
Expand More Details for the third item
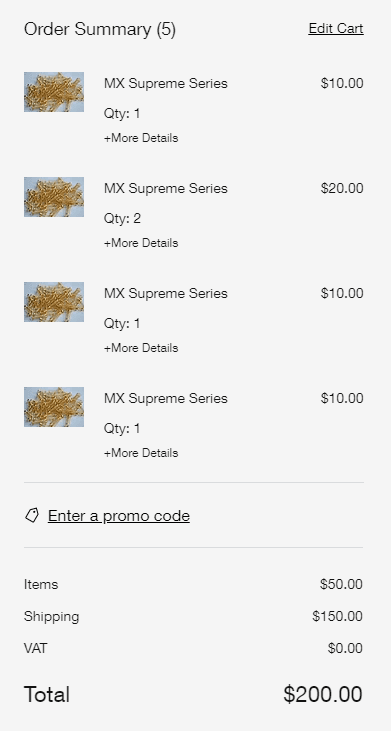pyautogui.click(x=141, y=348)
